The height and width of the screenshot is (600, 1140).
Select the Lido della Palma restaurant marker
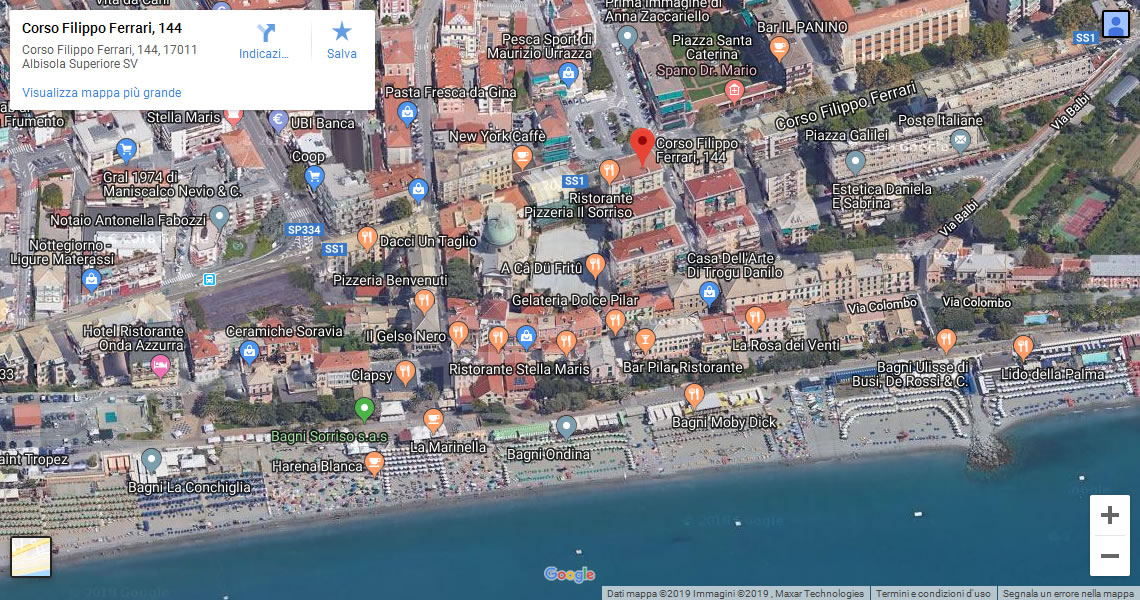click(1023, 349)
